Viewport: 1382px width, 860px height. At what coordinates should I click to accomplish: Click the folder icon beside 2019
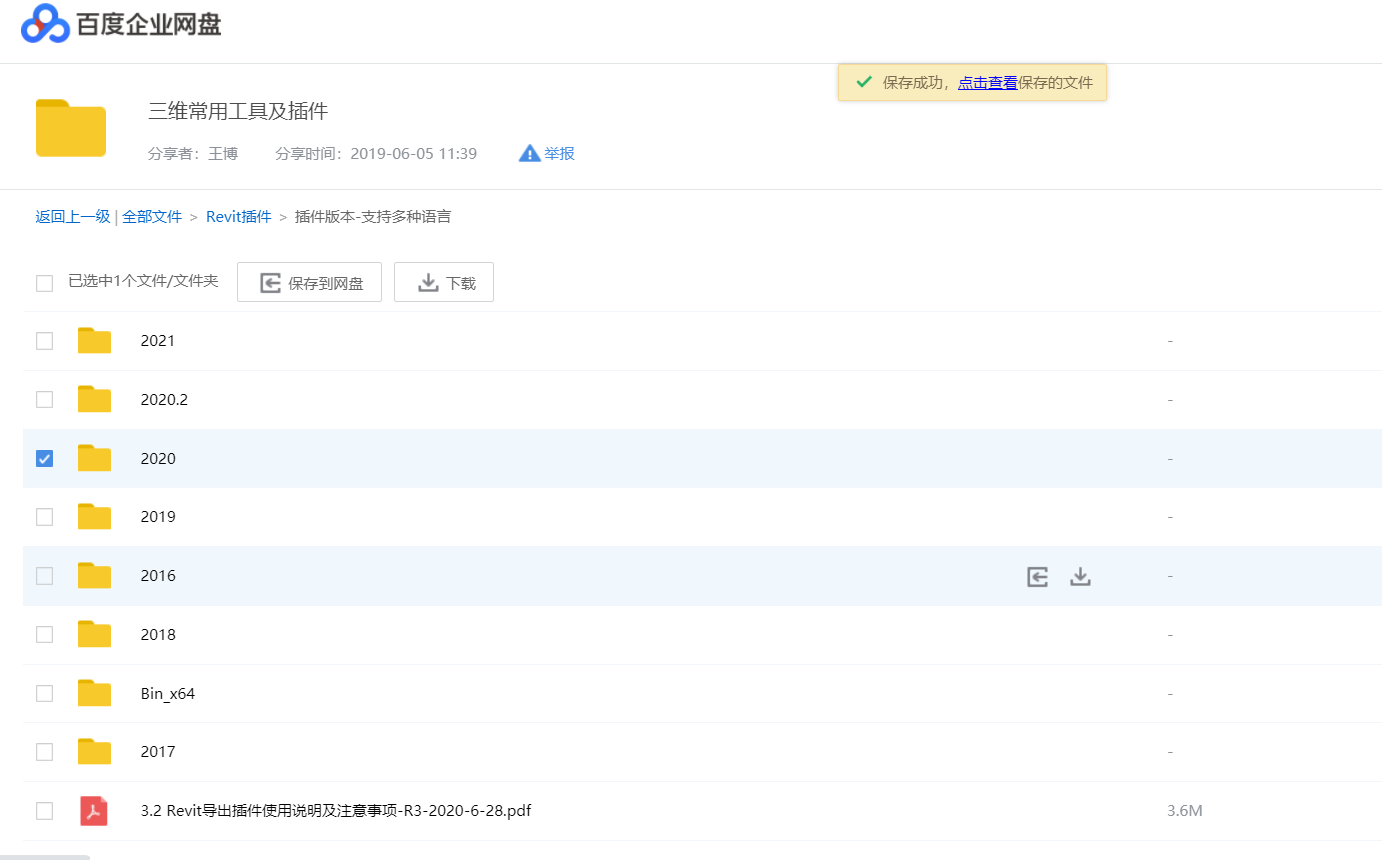point(94,517)
